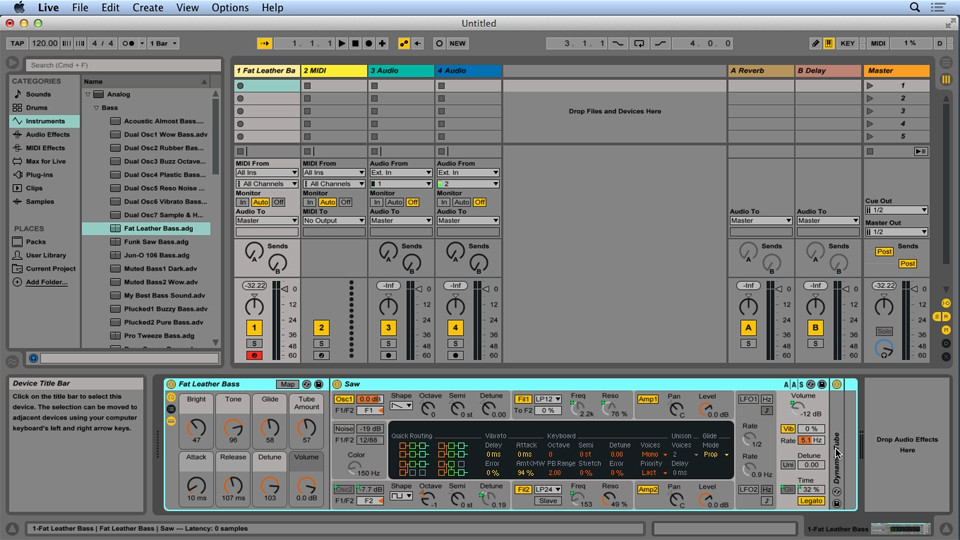Screen dimensions: 960x540
Task: Toggle the MIDI Arrangement Overdub plus button
Action: (382, 43)
